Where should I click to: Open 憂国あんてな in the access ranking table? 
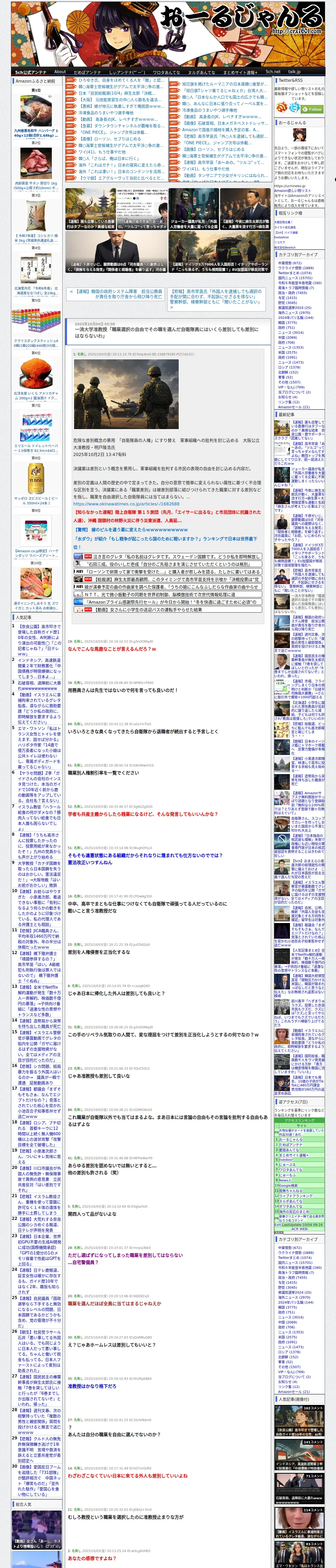(289, 1150)
